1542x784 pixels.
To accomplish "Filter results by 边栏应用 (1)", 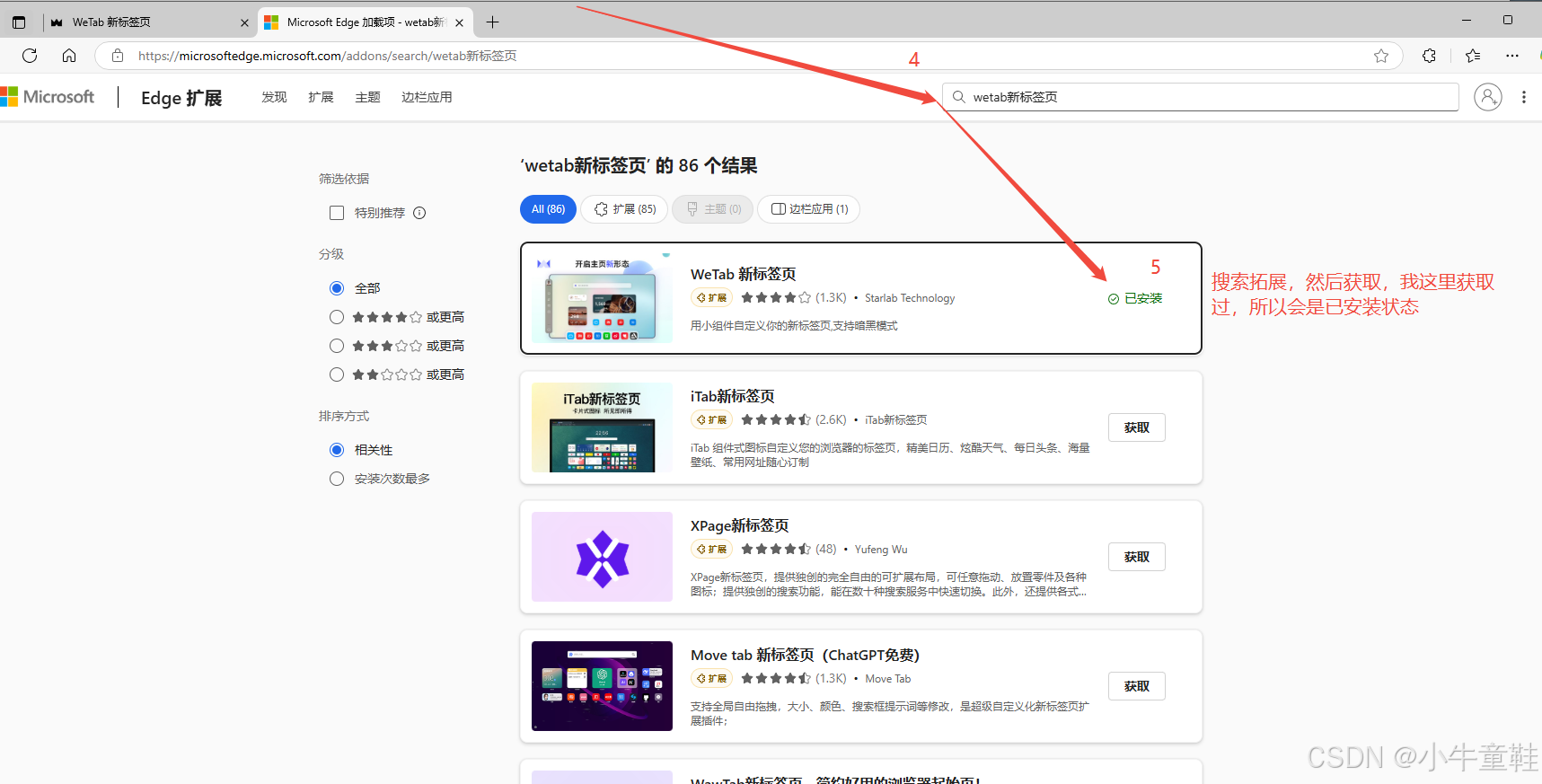I will pos(809,209).
